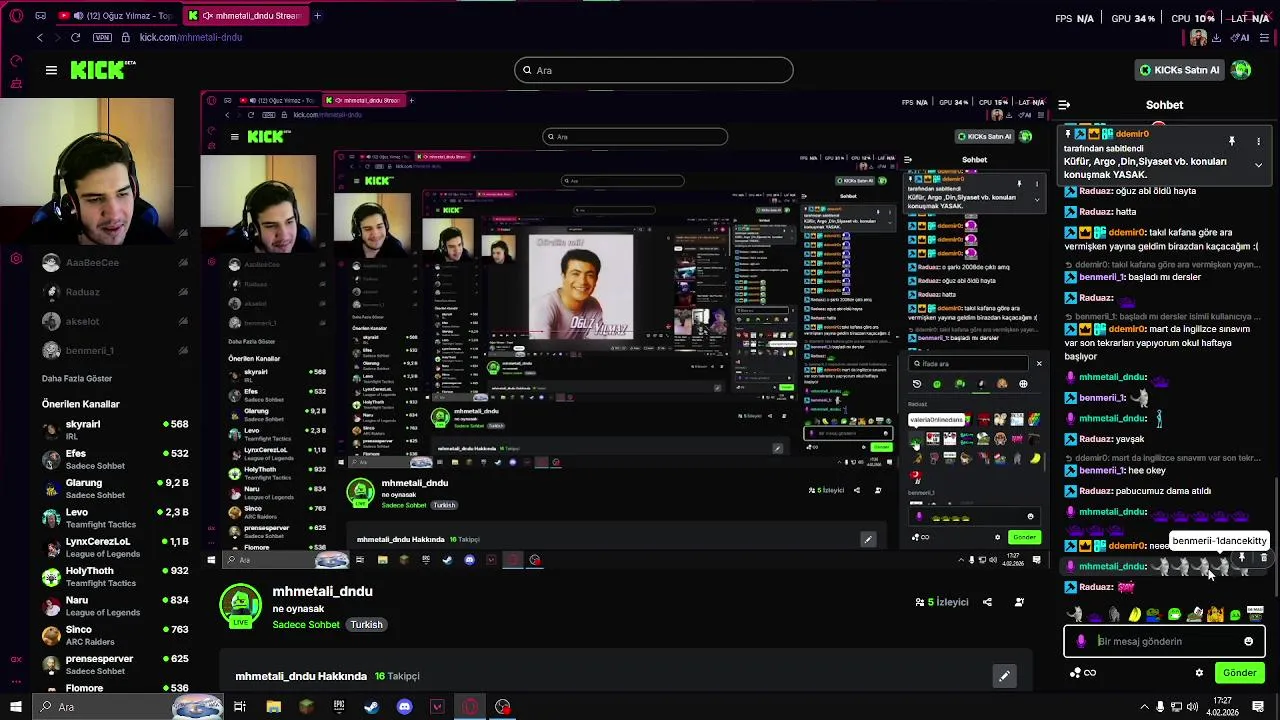Open Opera workspaces icon
Viewport: 1280px width, 720px height.
pos(40,16)
